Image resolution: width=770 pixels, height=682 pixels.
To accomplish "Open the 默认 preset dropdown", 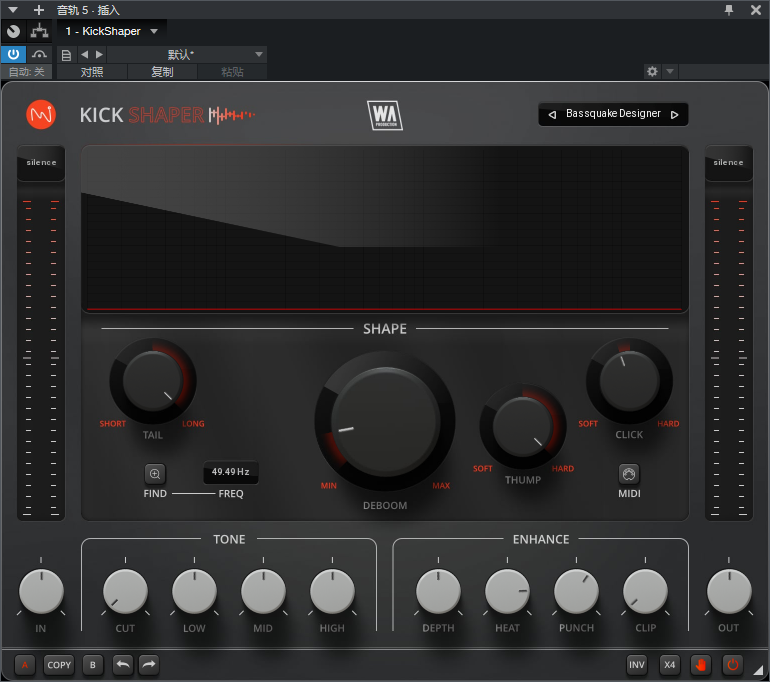I will click(187, 55).
